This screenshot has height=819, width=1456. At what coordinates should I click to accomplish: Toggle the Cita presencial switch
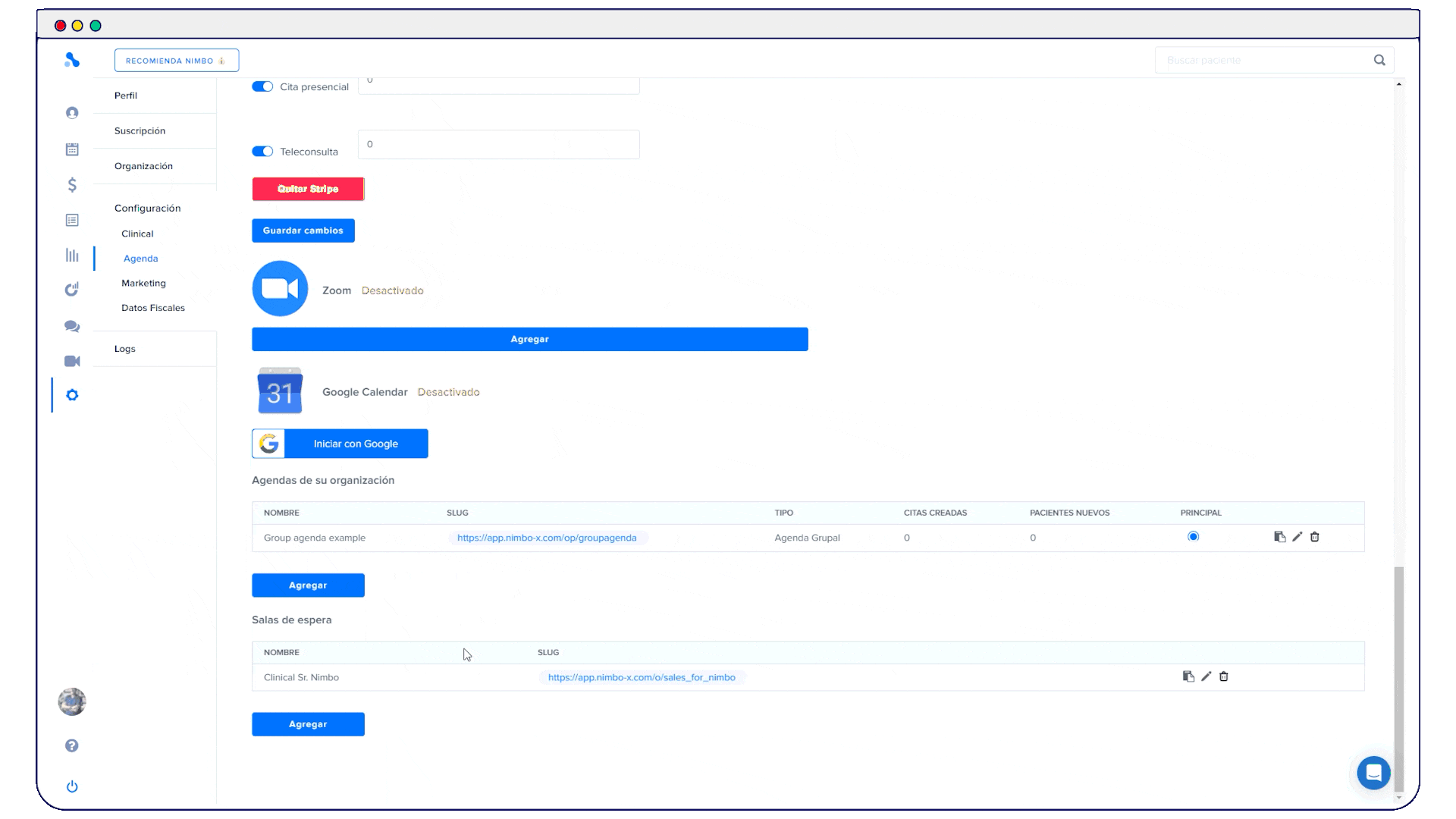(x=262, y=86)
